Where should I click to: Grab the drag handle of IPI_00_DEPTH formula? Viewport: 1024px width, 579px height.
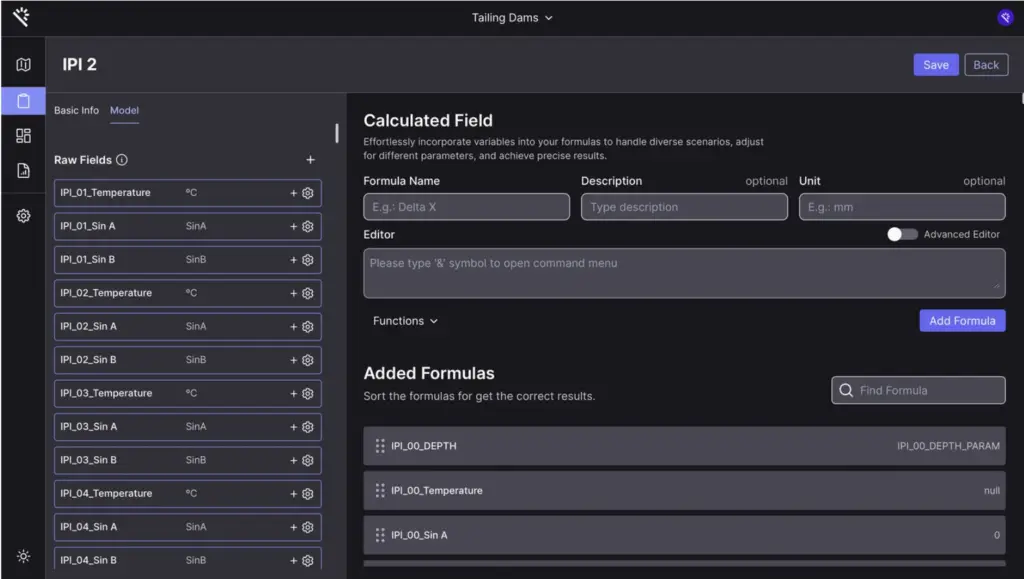(x=380, y=446)
